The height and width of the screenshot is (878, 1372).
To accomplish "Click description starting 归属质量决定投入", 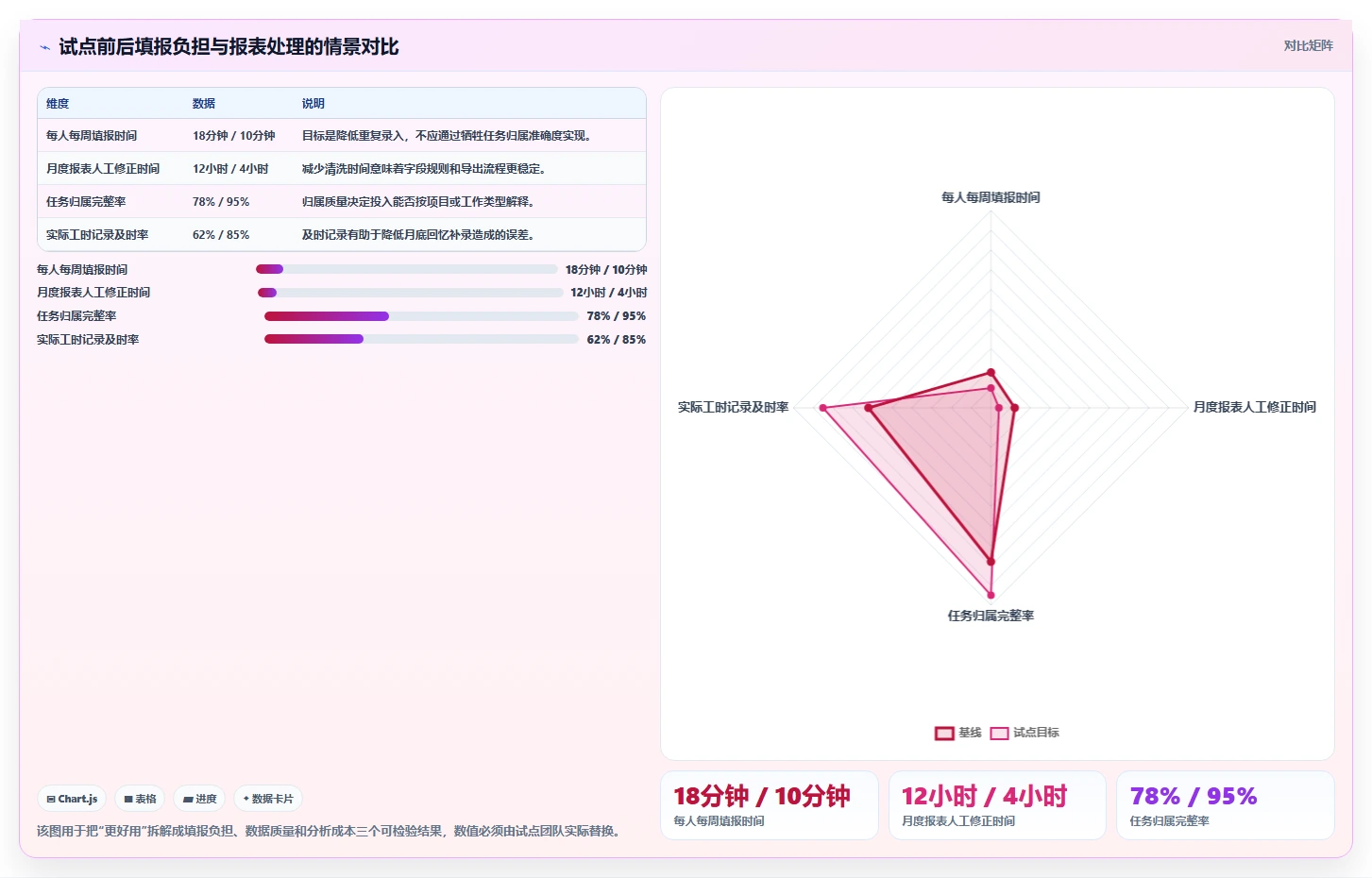I will [417, 202].
